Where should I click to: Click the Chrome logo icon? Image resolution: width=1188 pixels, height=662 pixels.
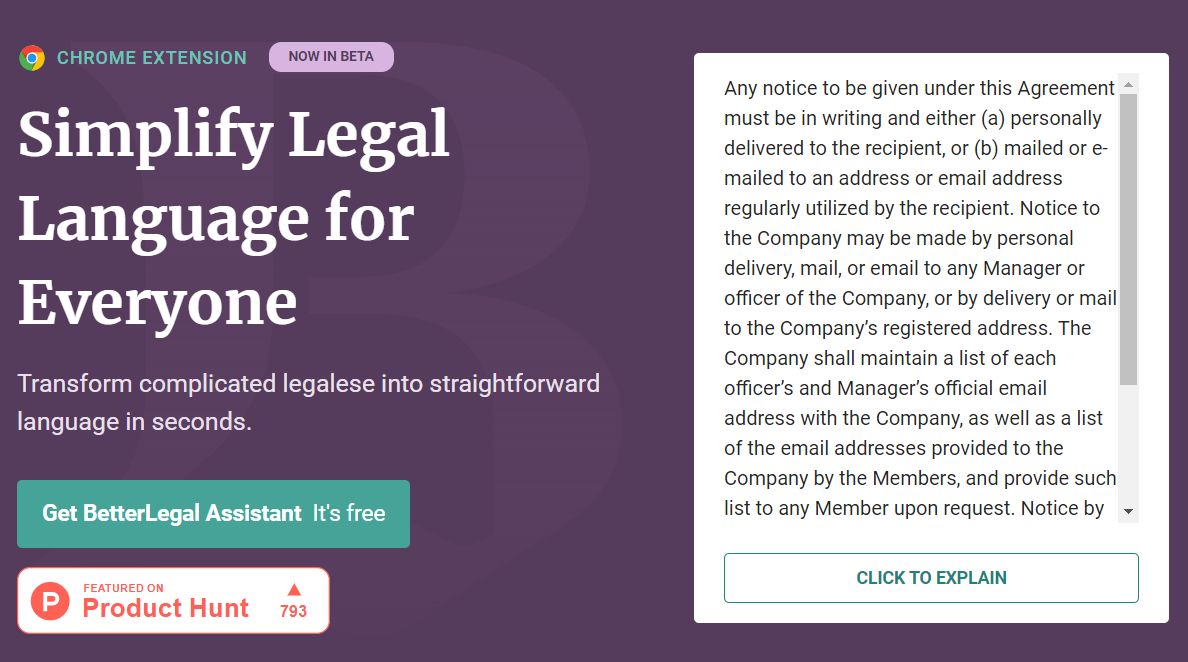32,58
